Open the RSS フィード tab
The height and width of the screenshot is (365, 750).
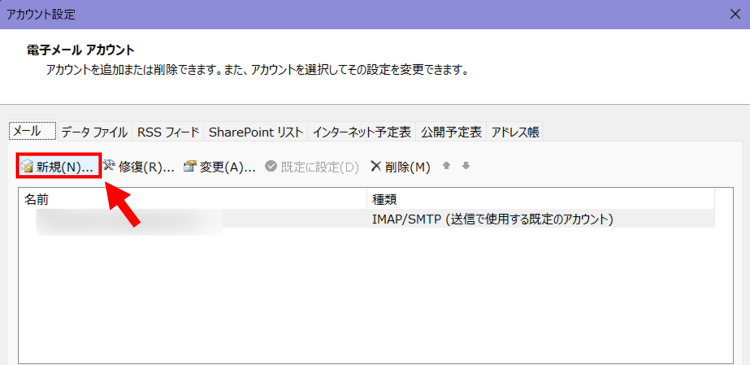pos(168,132)
